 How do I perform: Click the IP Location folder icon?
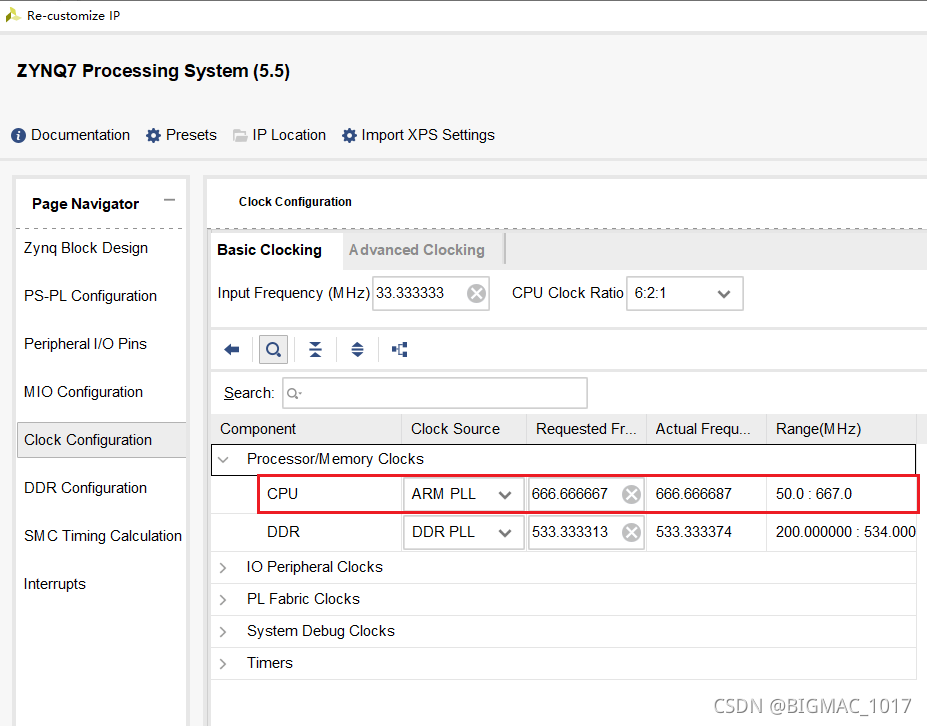click(x=240, y=135)
